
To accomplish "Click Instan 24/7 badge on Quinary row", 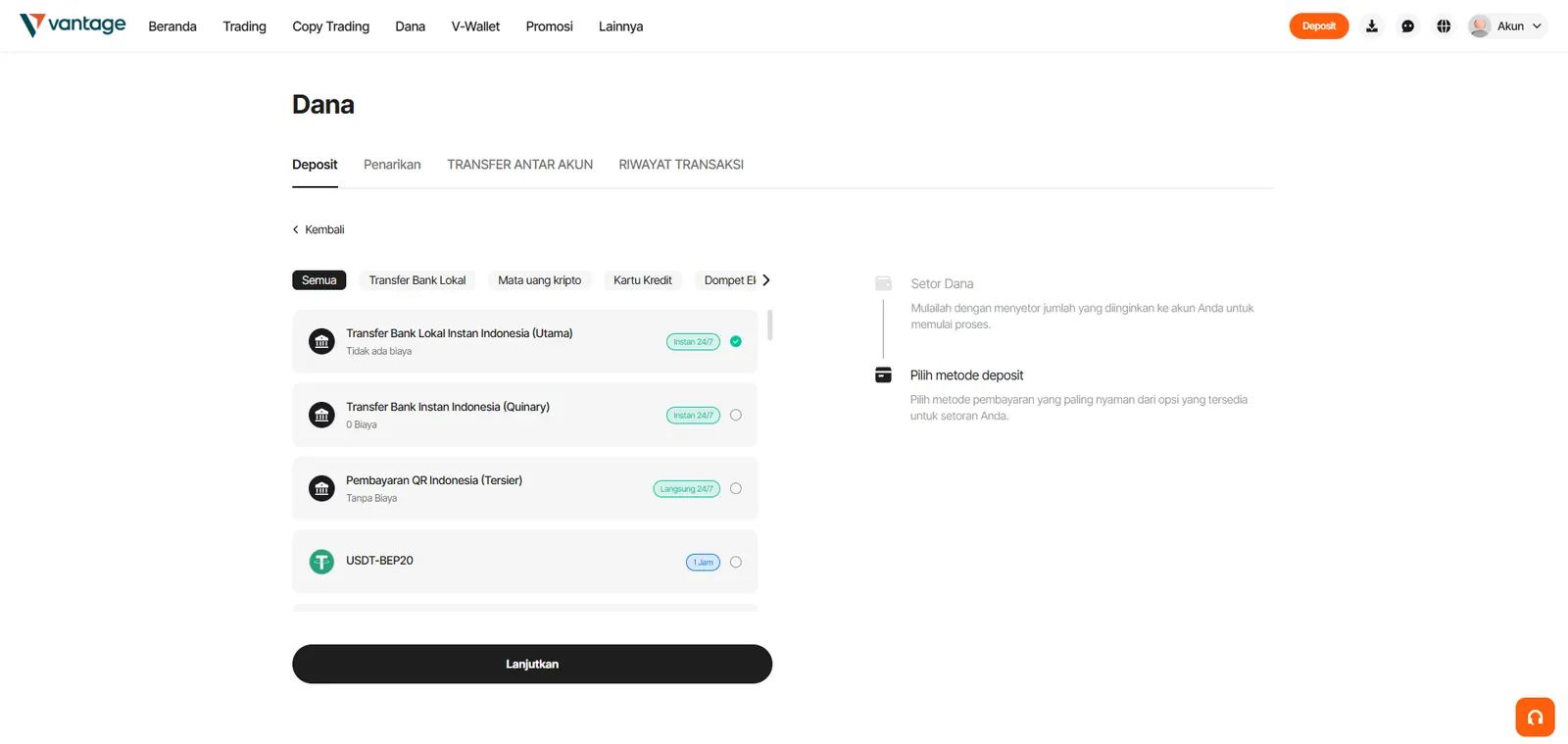I will (x=693, y=416).
